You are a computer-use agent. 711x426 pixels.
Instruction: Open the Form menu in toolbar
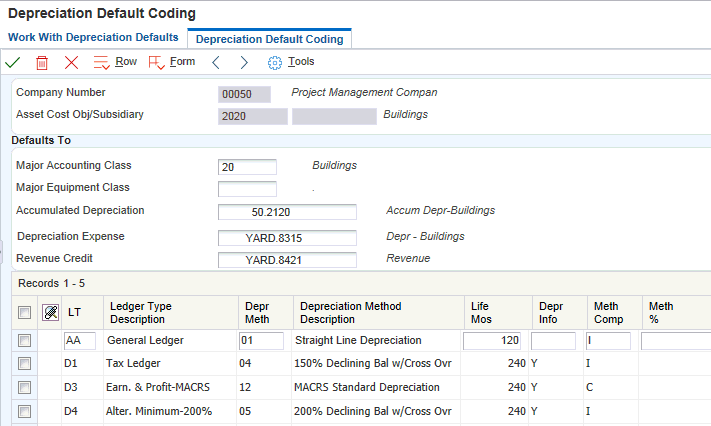tap(172, 62)
